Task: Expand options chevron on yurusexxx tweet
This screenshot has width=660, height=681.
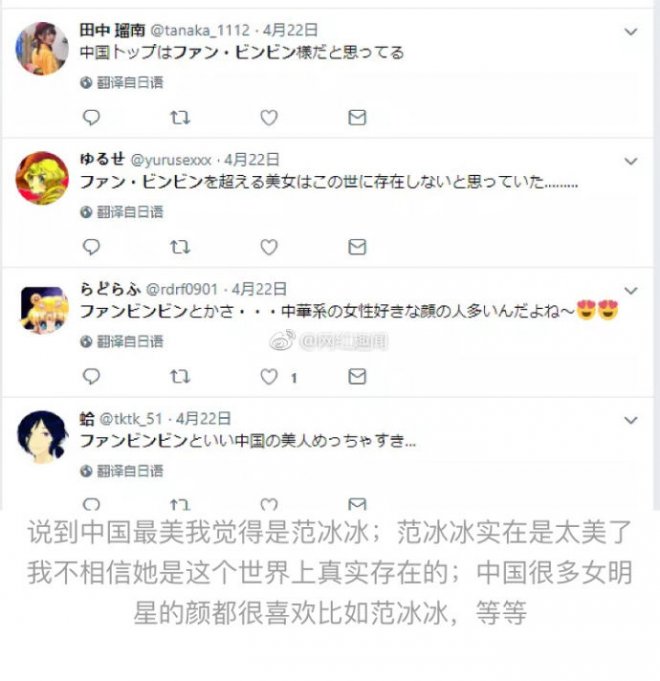Action: click(630, 161)
